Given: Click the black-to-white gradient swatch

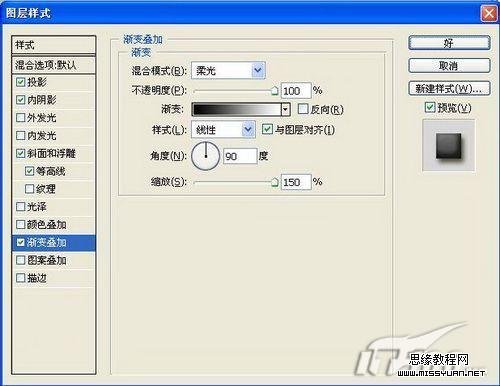Looking at the screenshot, I should click(237, 109).
